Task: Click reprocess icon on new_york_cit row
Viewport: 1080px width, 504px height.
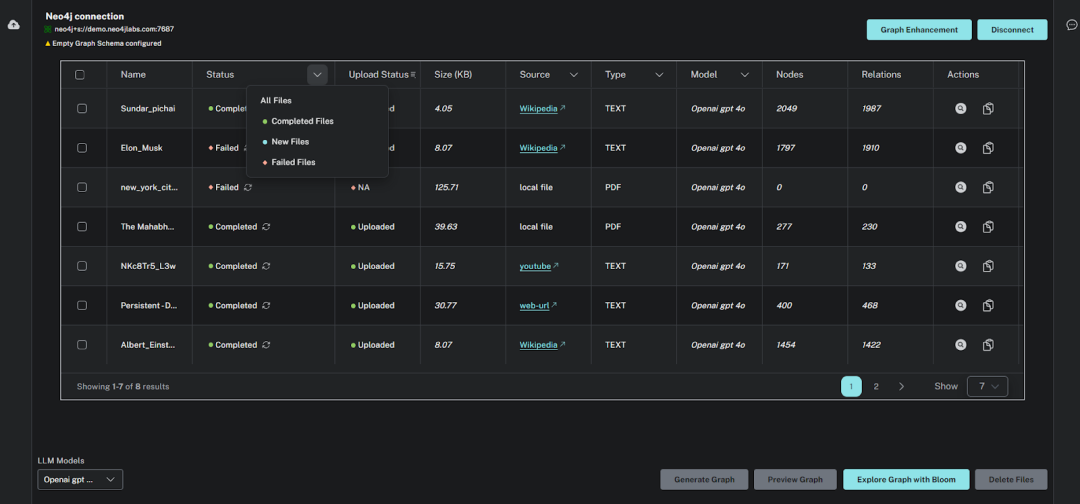Action: point(247,187)
